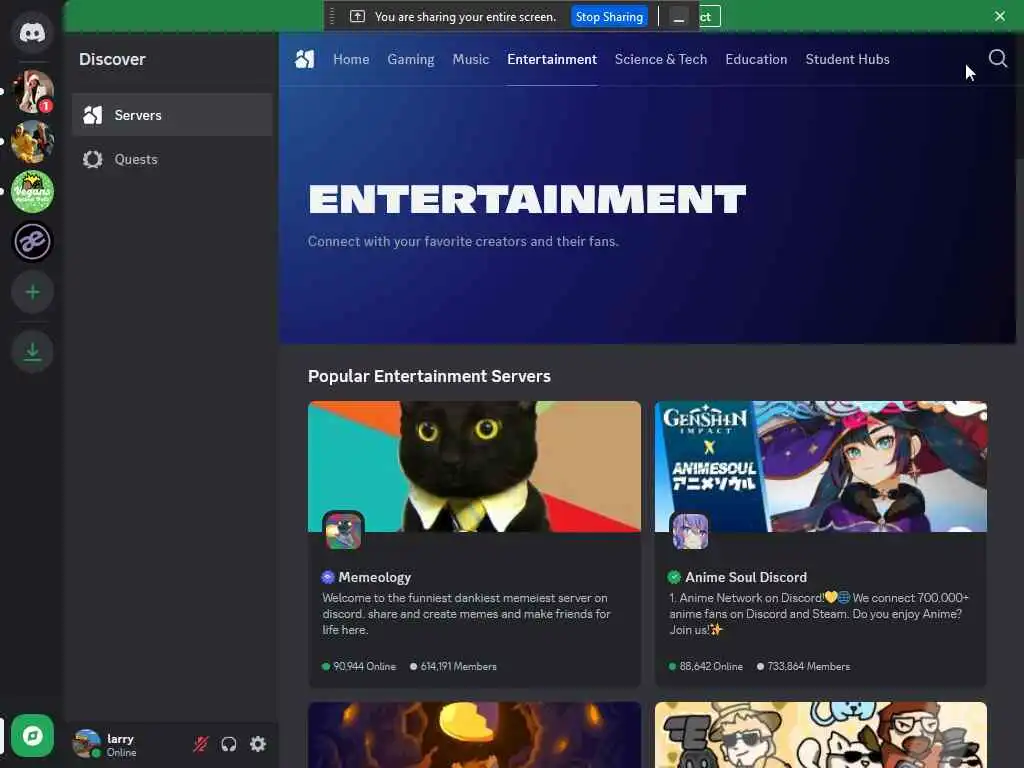Close the green top banner
Viewport: 1024px width, 768px height.
click(x=1000, y=16)
